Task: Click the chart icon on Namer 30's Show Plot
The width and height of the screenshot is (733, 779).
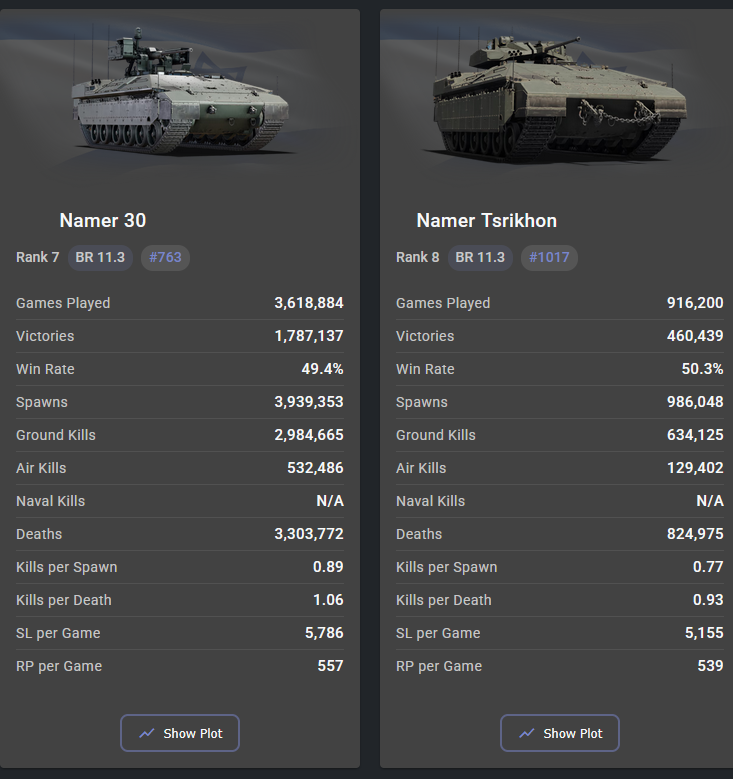Action: click(x=147, y=733)
